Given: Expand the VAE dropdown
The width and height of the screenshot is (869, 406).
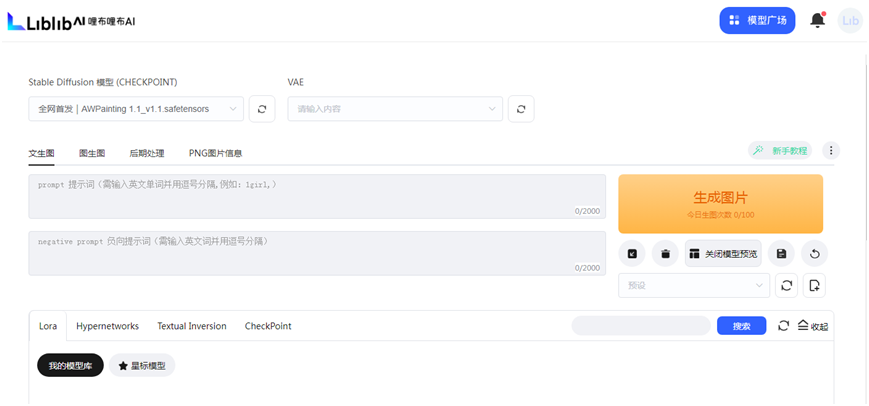Looking at the screenshot, I should (395, 108).
